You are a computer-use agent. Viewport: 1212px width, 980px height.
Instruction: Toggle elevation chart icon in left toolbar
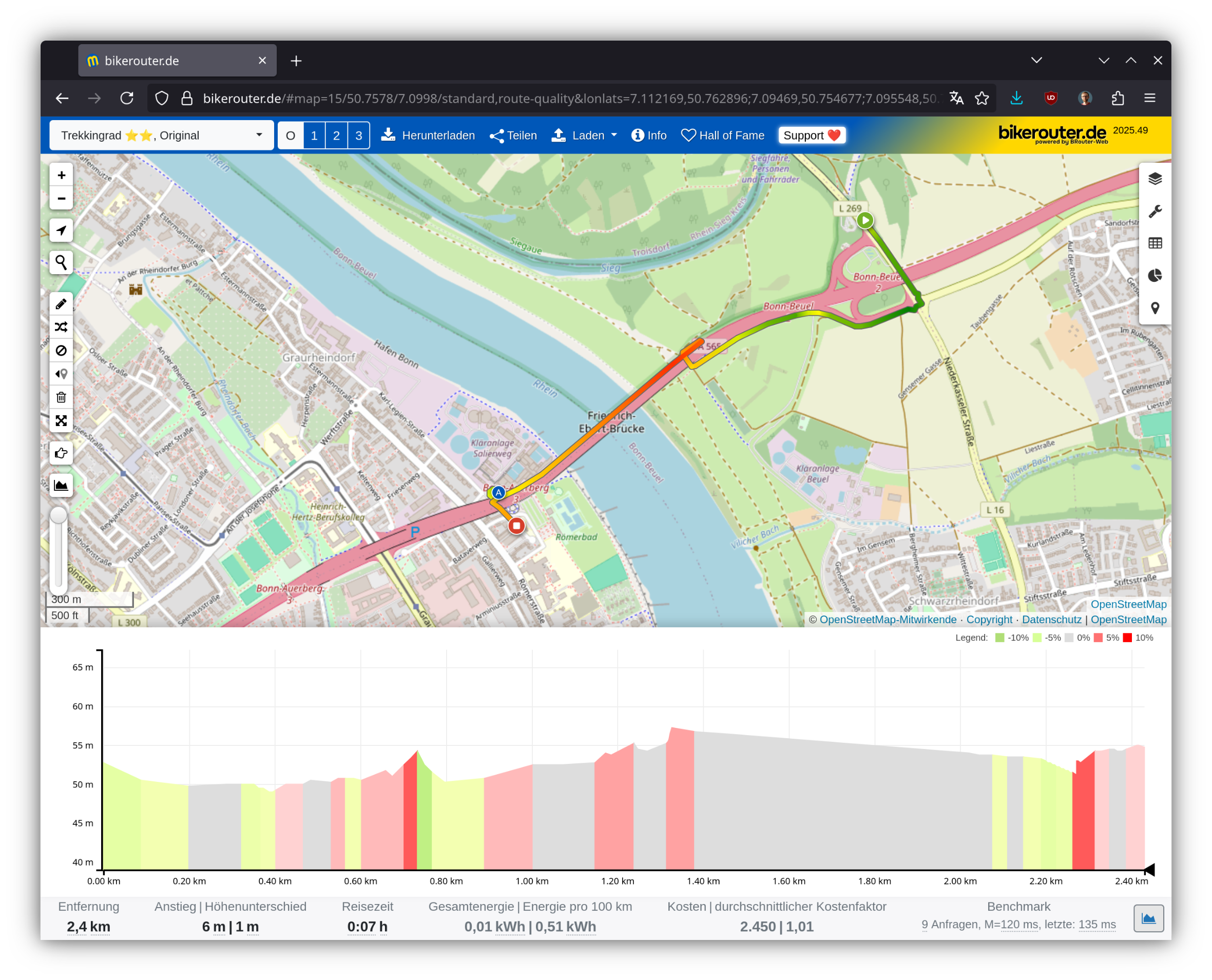tap(61, 486)
